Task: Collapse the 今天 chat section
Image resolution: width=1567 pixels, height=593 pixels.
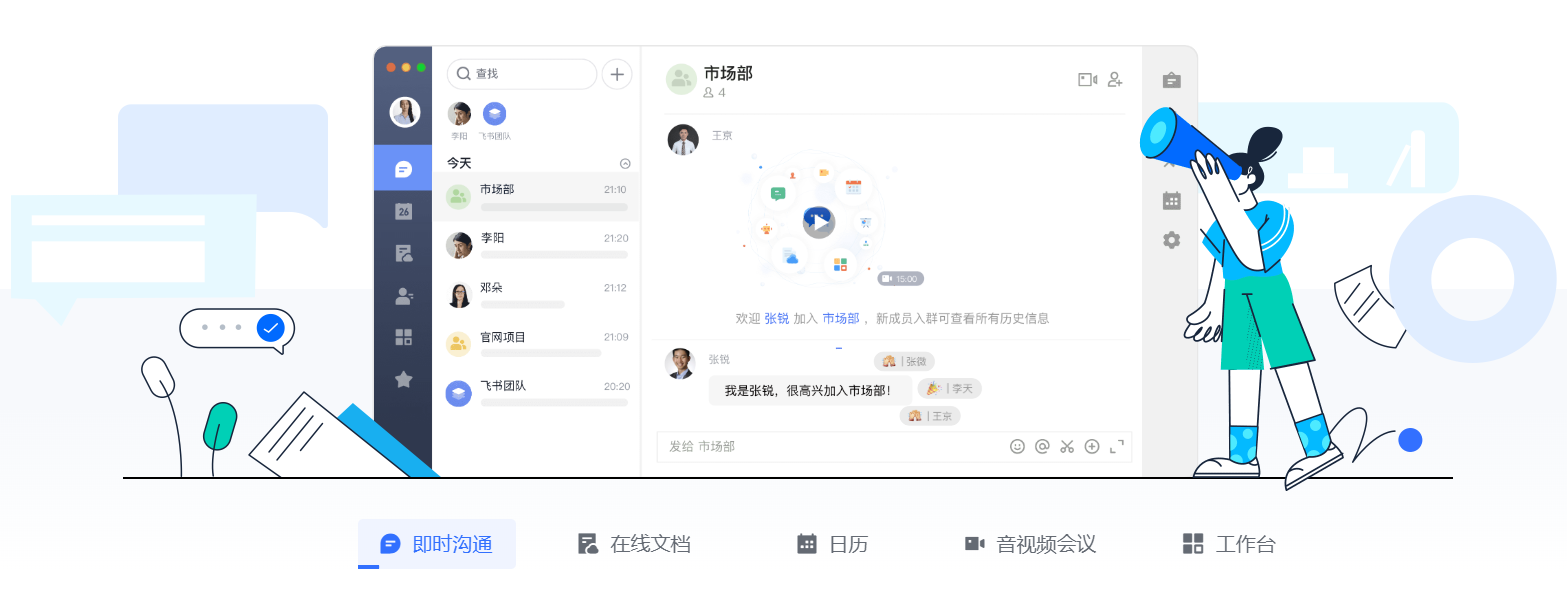Action: (x=625, y=163)
